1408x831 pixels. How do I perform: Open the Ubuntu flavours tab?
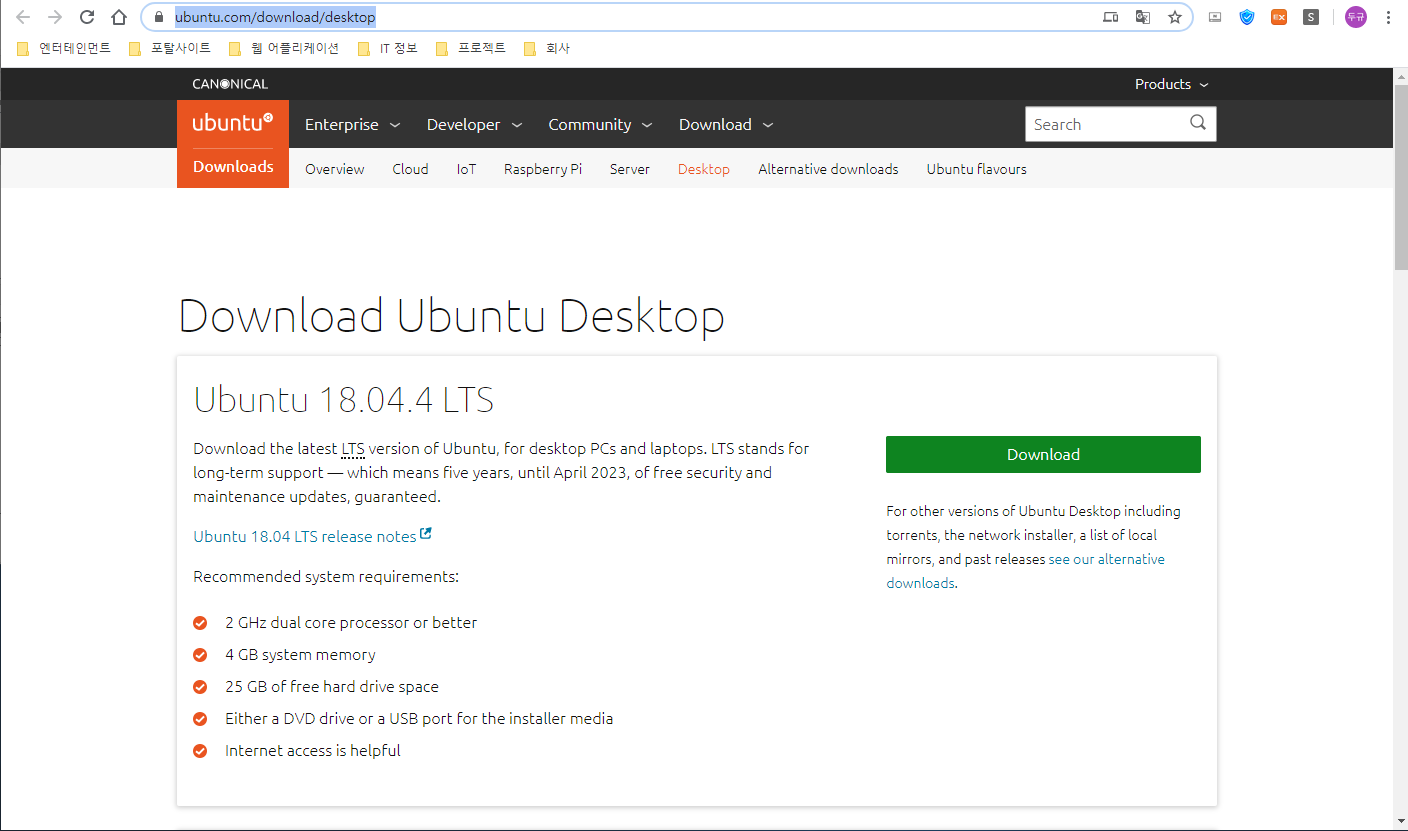point(977,169)
